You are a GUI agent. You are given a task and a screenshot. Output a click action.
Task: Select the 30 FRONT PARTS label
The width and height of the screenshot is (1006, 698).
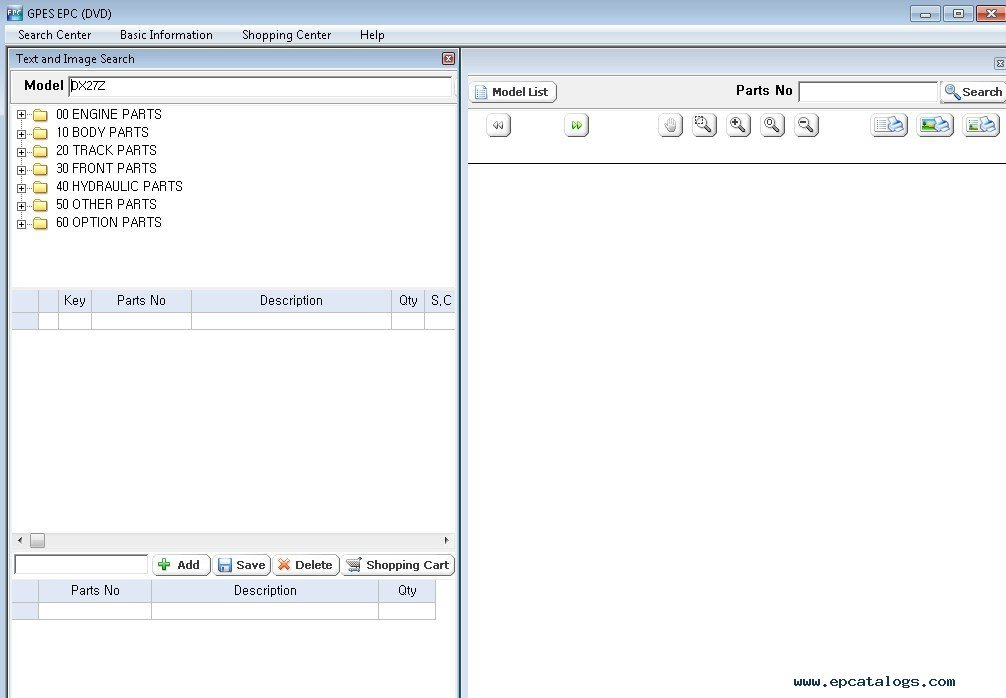click(107, 168)
